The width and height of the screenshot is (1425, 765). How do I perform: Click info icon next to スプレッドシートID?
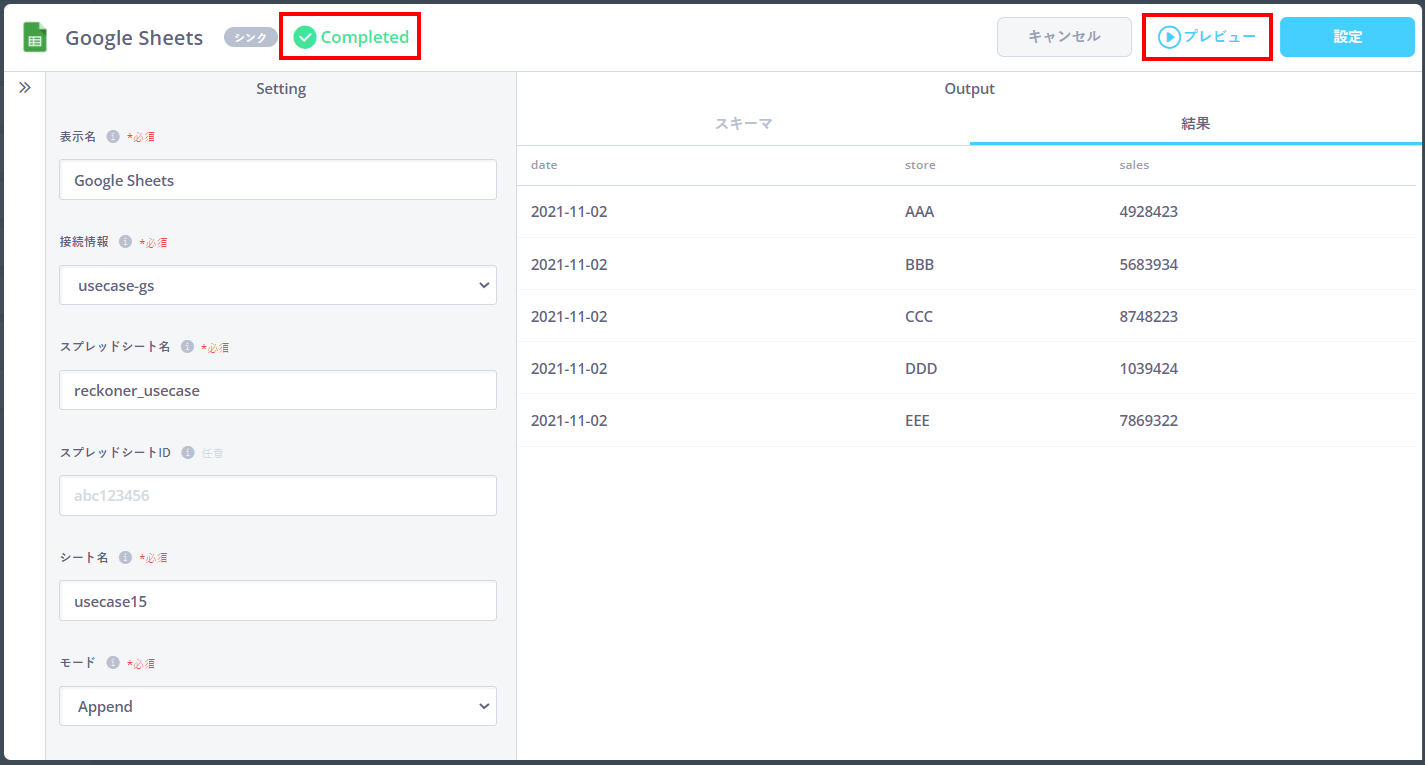tap(188, 452)
